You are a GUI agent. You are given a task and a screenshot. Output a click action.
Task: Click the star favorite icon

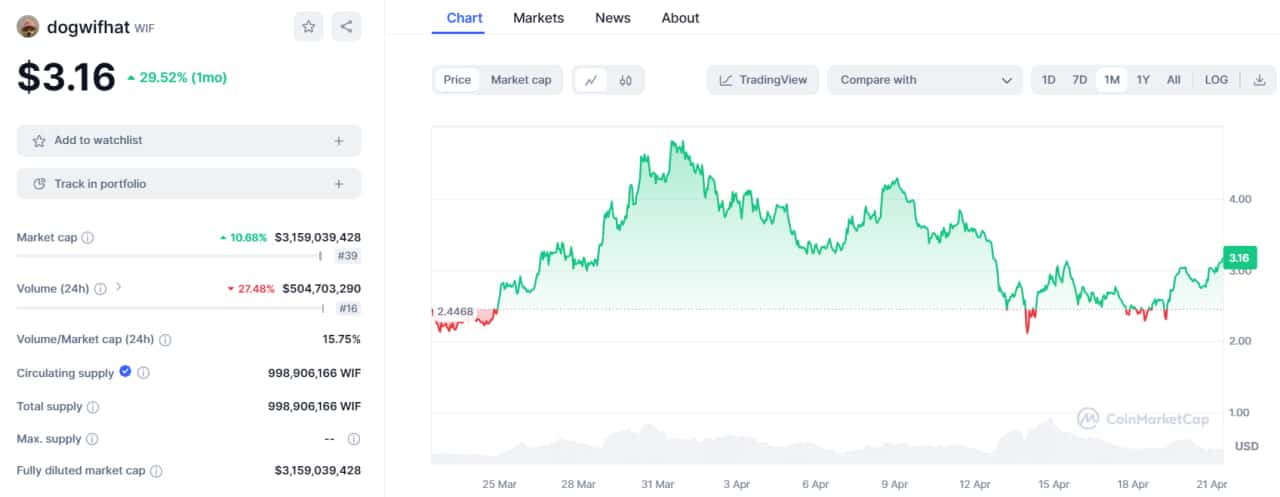pyautogui.click(x=309, y=26)
